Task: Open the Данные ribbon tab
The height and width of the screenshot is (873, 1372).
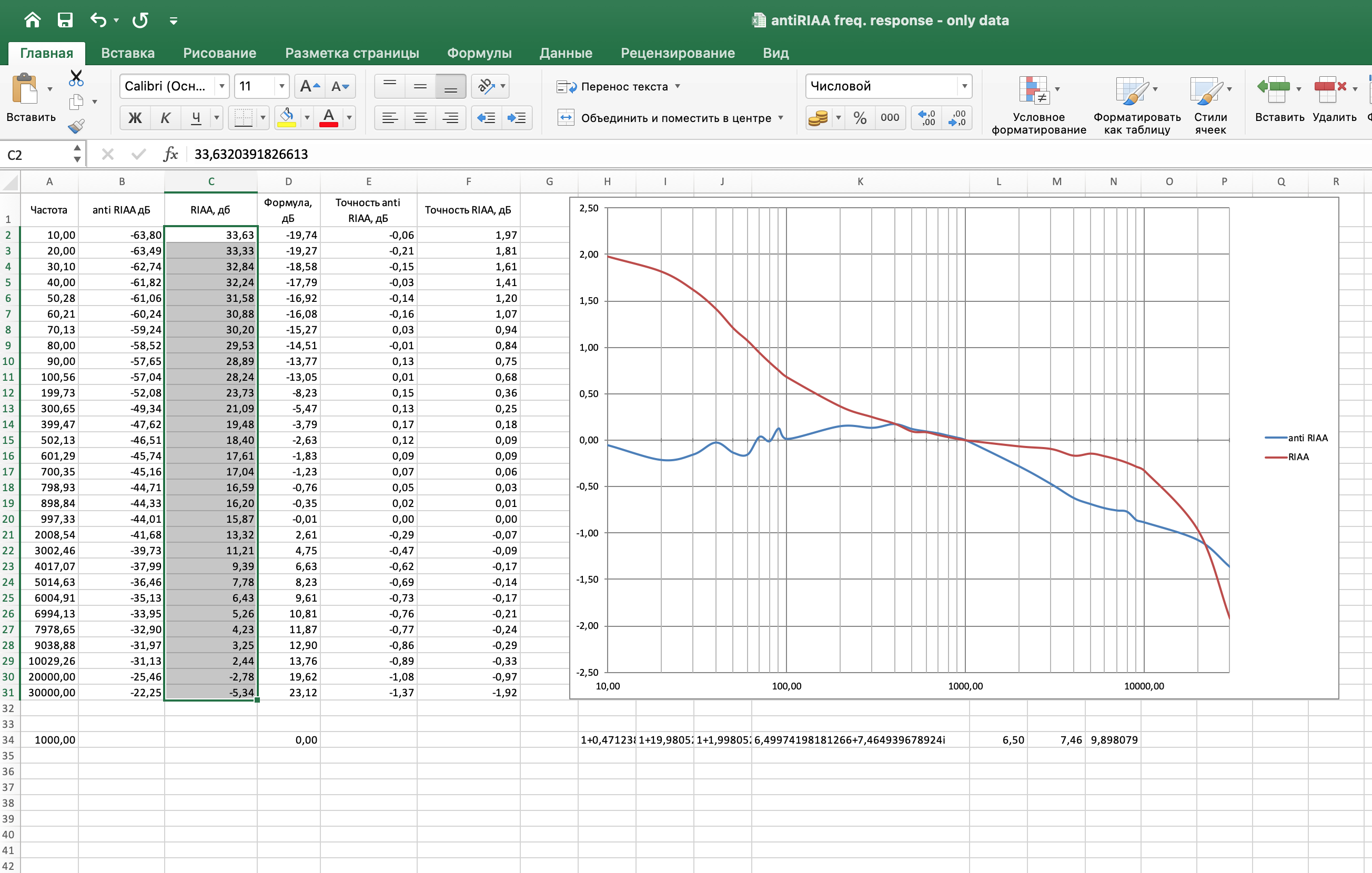Action: 566,53
